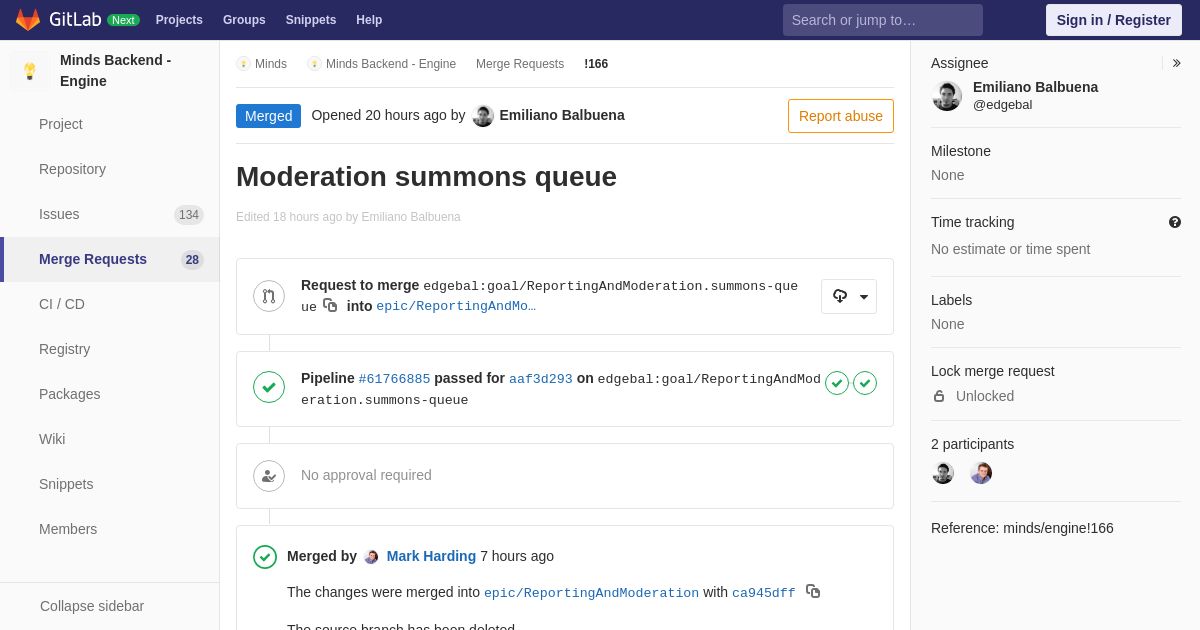Click the Minds breadcrumb lightbulb icon
This screenshot has height=630, width=1200.
coord(243,64)
